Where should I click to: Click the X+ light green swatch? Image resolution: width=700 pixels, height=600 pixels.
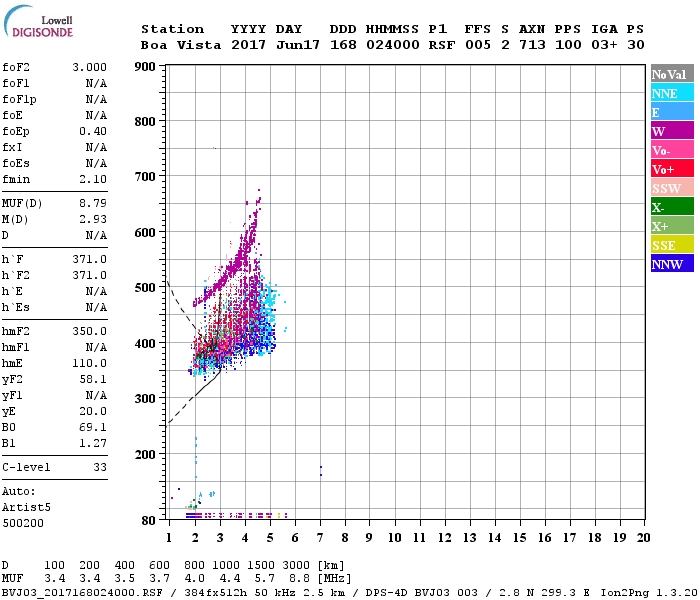coord(672,226)
